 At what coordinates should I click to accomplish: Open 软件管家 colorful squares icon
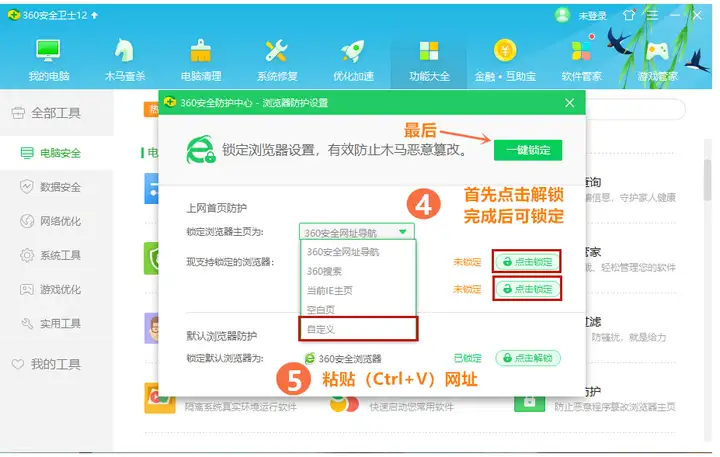click(581, 51)
